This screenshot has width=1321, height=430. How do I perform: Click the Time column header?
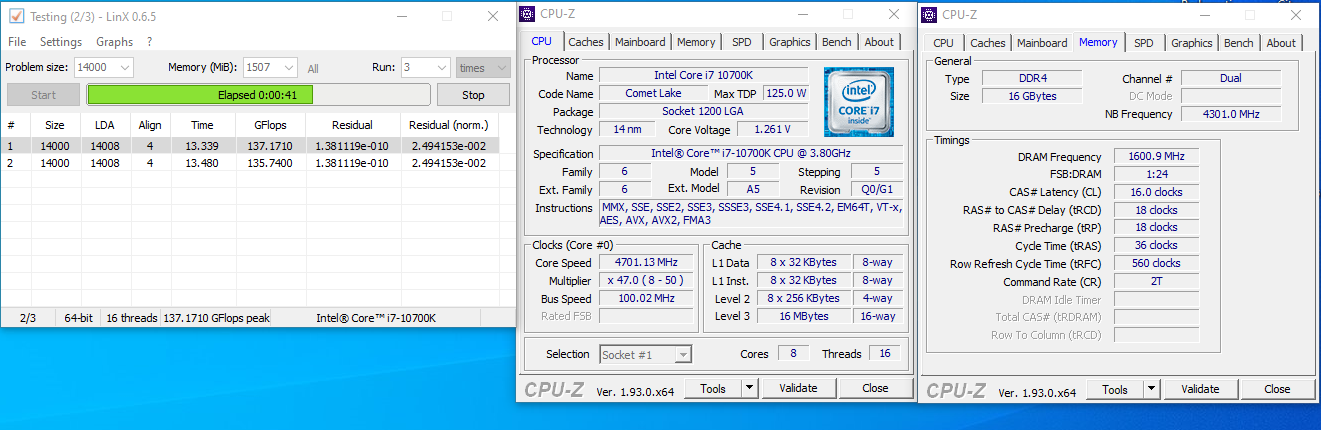(x=202, y=125)
